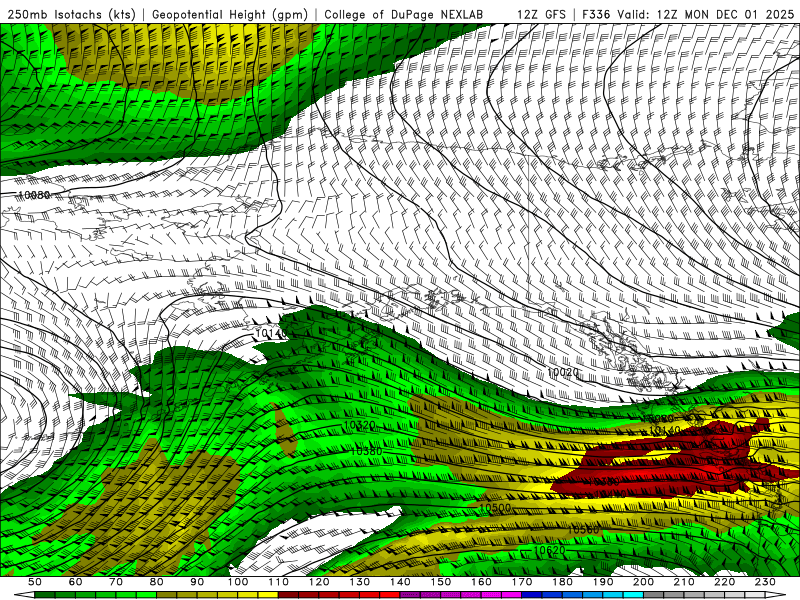Select the 'F336 Valid: 12Z MON DEC 01 2025' text

pyautogui.click(x=688, y=14)
